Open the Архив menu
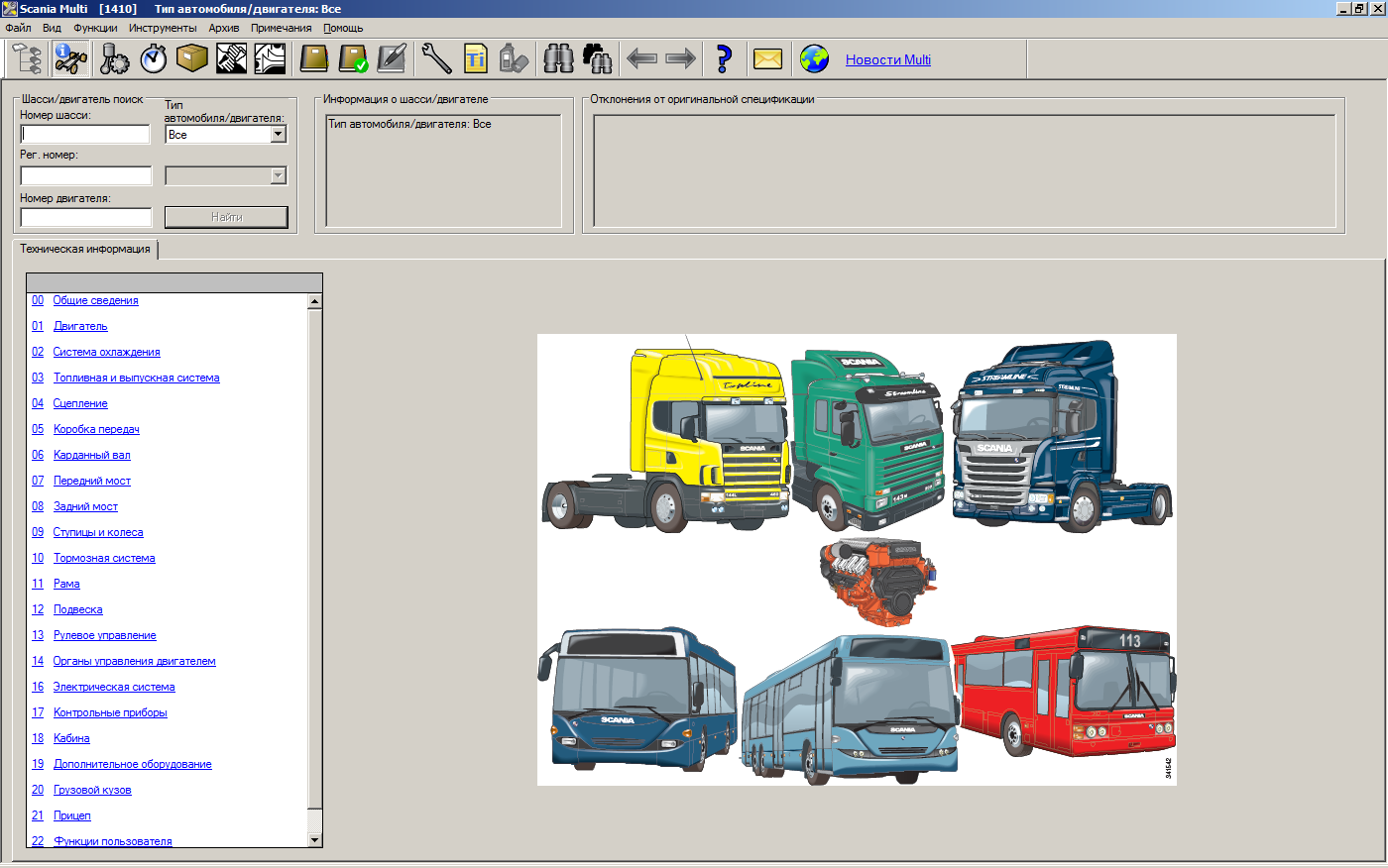Viewport: 1388px width, 868px height. click(x=224, y=28)
